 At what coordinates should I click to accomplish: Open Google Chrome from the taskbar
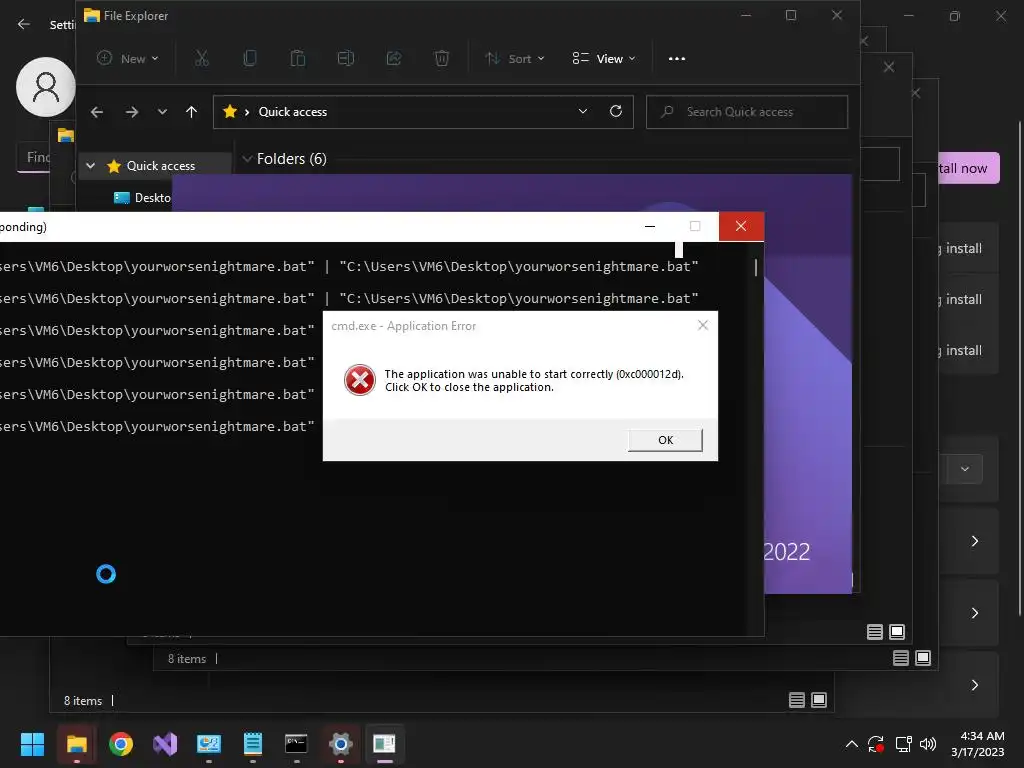click(x=121, y=744)
